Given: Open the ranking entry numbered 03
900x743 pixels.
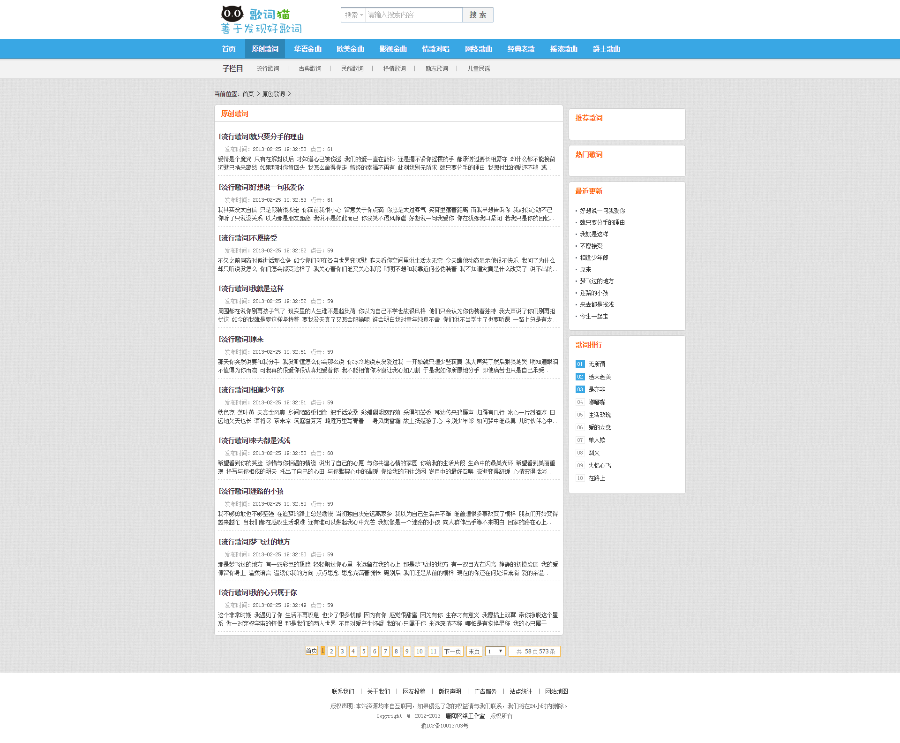Looking at the screenshot, I should [597, 389].
